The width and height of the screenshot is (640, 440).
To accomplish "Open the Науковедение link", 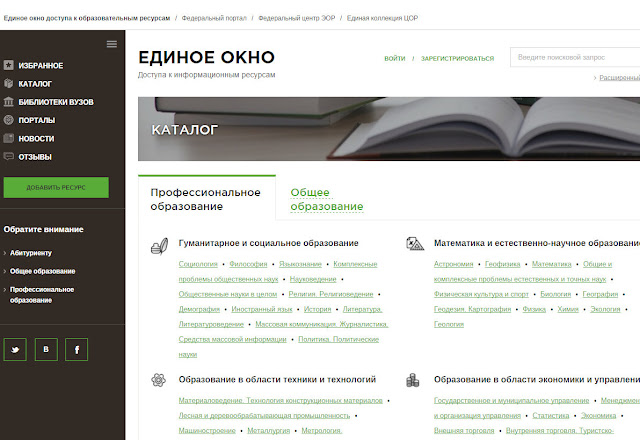I will [313, 279].
